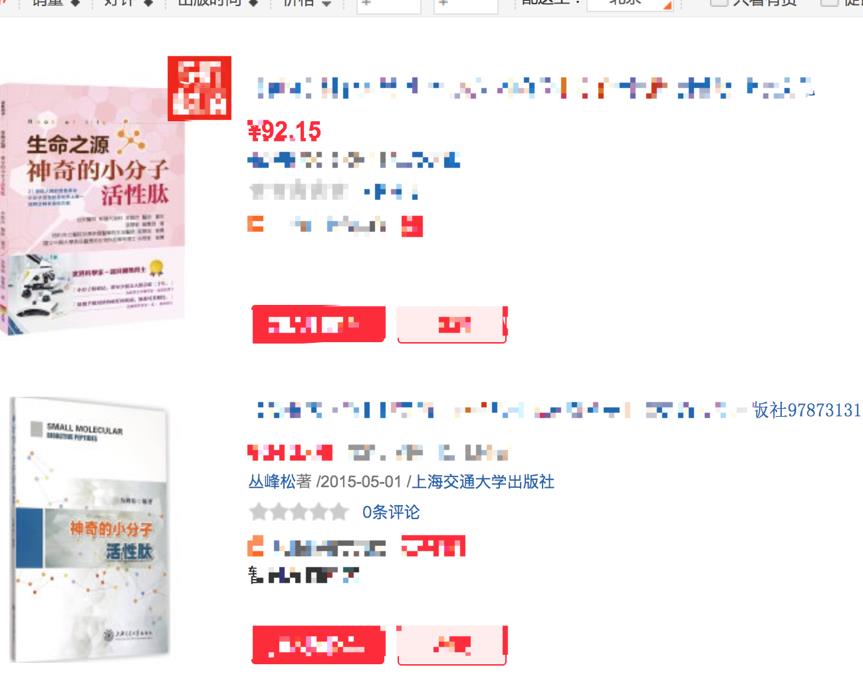Expand the 价格 sort arrow
This screenshot has width=863, height=699.
(x=326, y=3)
